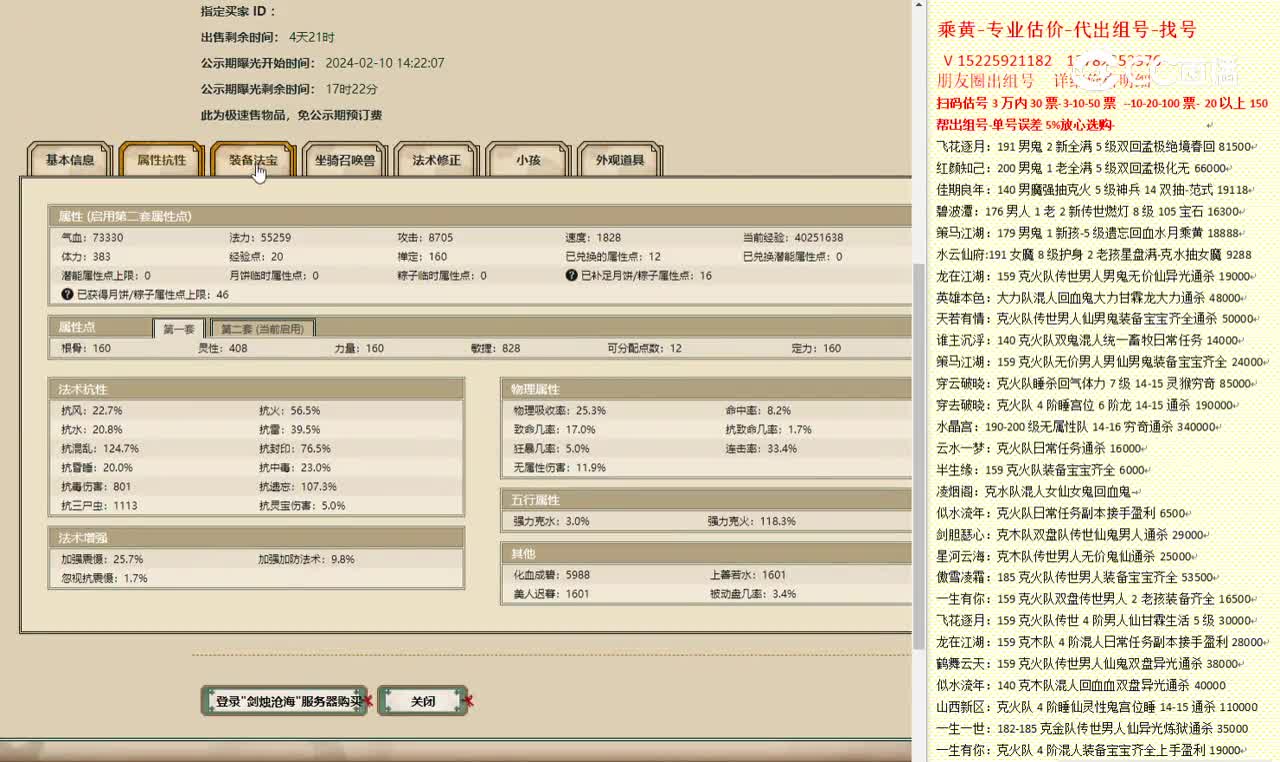Image resolution: width=1280 pixels, height=762 pixels.
Task: Click the 剑胆瑟心 克木队 listing line
Action: tap(1074, 535)
